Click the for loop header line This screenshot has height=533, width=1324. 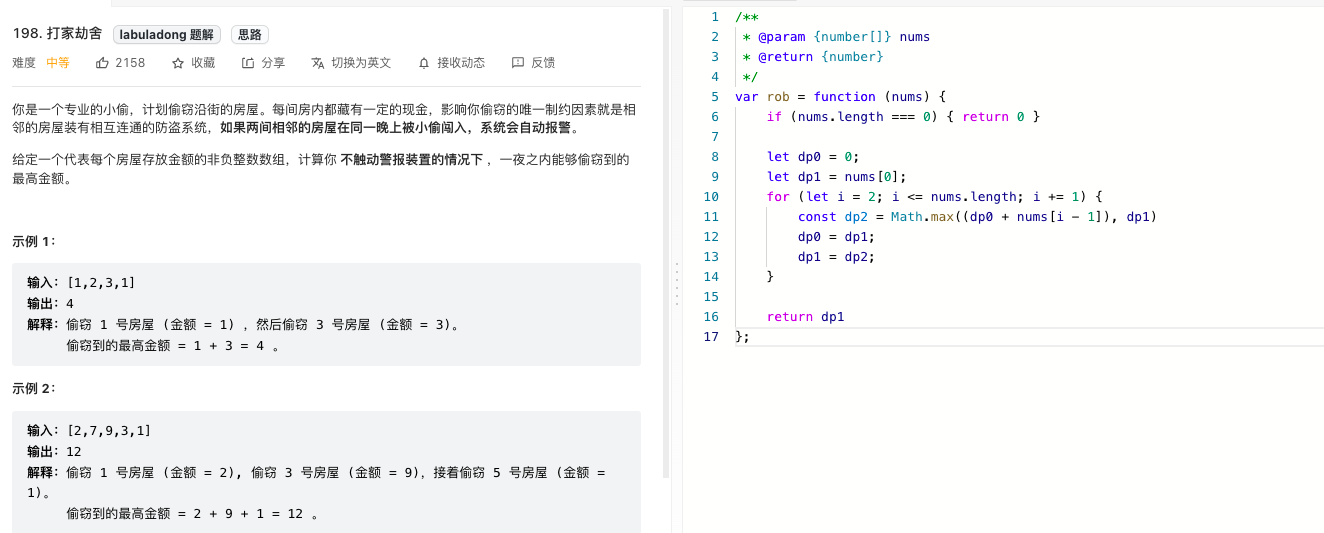point(933,197)
